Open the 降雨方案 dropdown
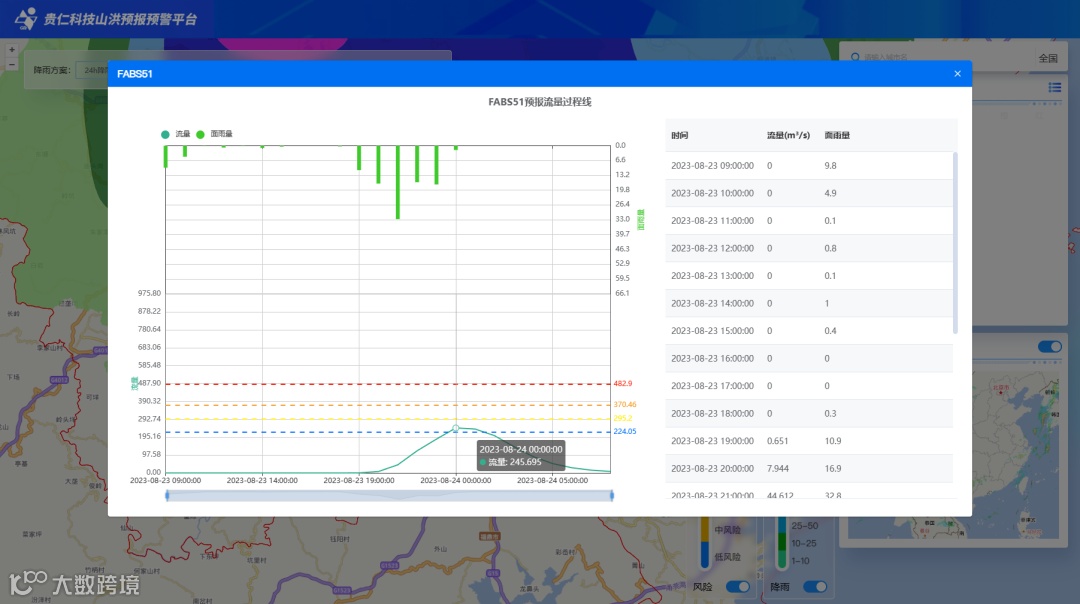1080x604 pixels. (93, 70)
